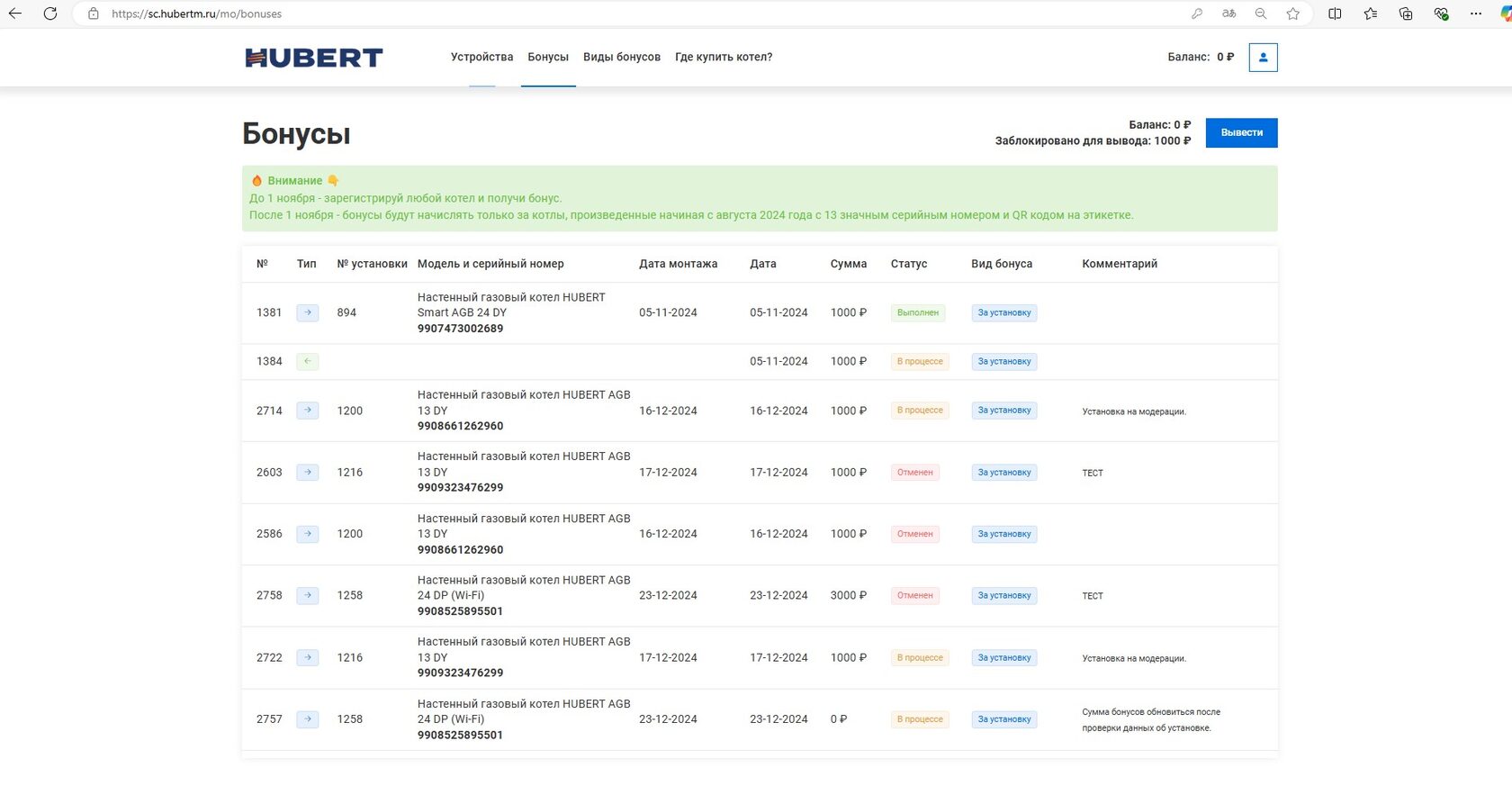Click the Вид бонуса column header

tap(1002, 264)
